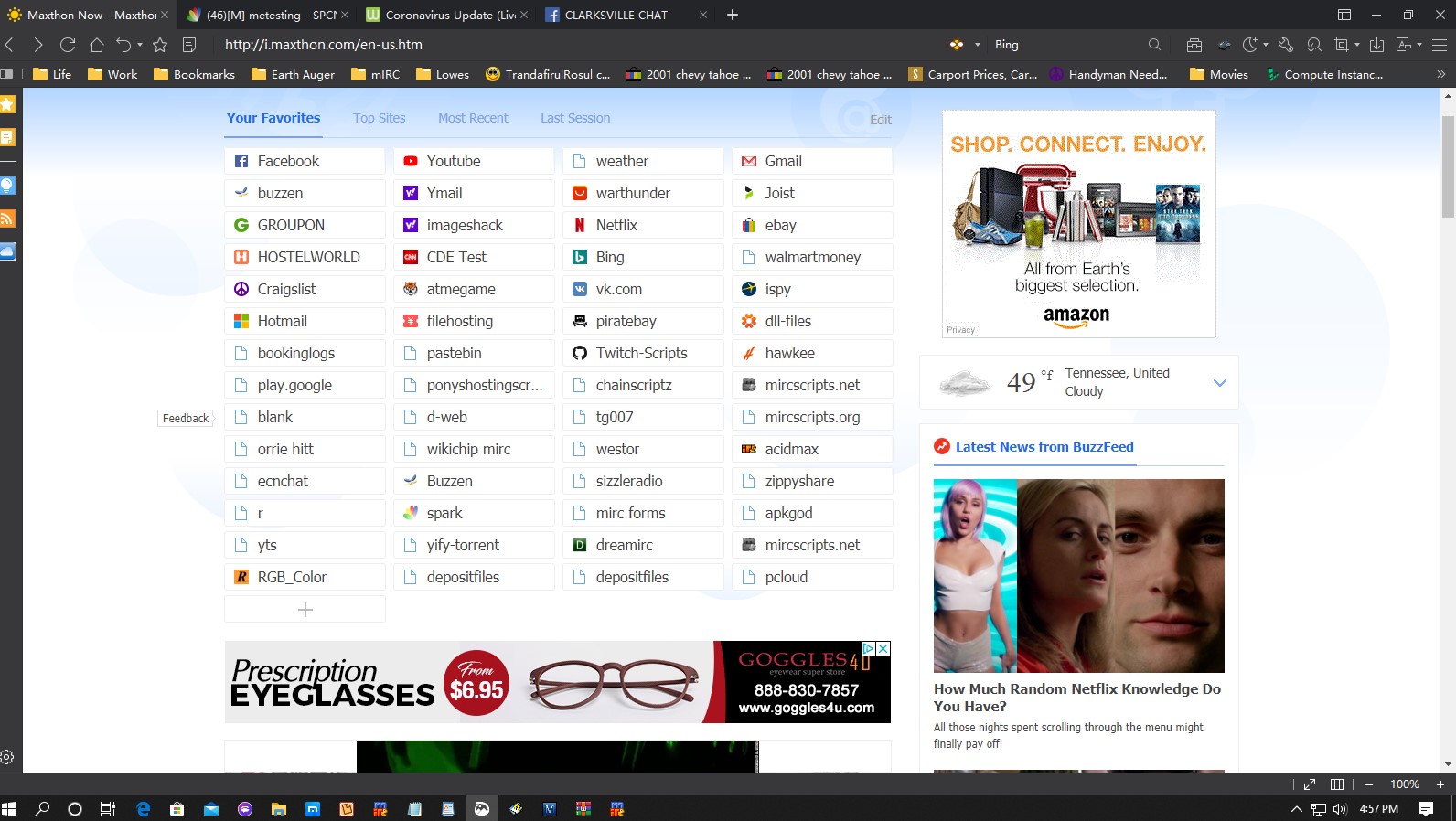The height and width of the screenshot is (821, 1456).
Task: Open the Passkeeper toolbox icon
Action: click(x=1194, y=45)
